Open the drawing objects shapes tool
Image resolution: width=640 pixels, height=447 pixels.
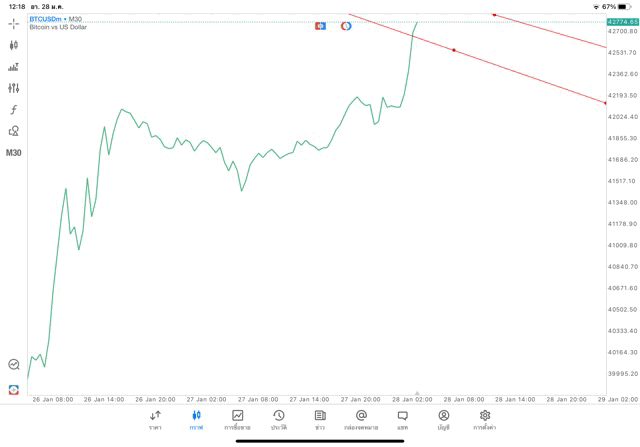[x=14, y=131]
